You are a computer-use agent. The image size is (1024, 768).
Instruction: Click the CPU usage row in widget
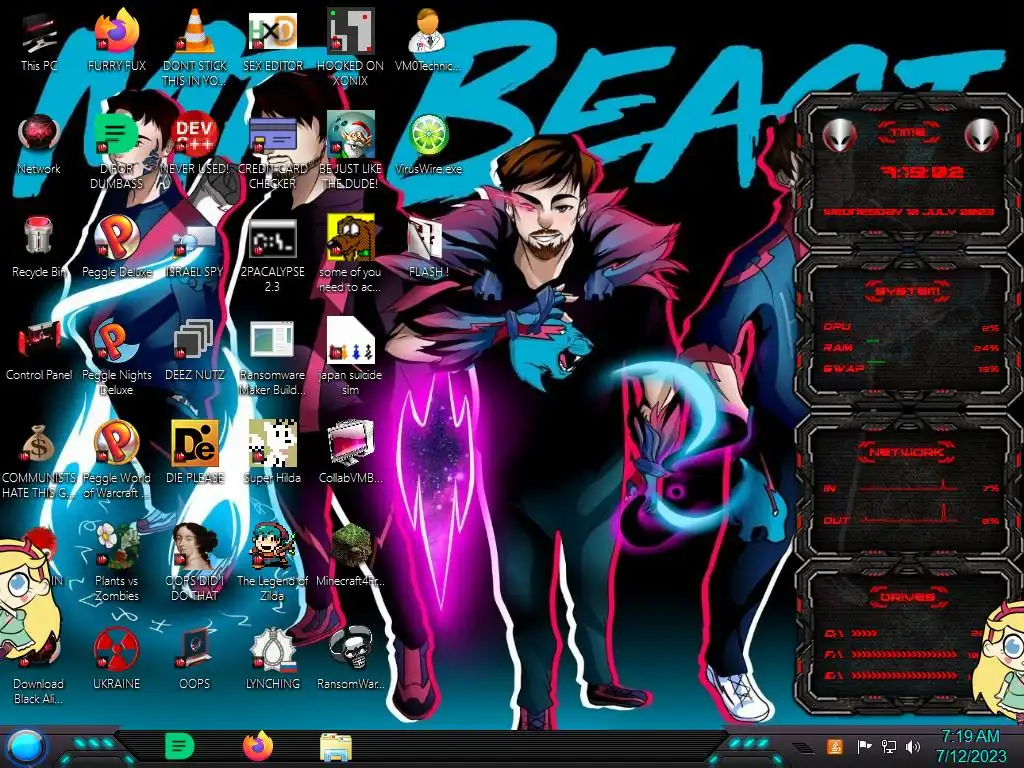[x=911, y=327]
